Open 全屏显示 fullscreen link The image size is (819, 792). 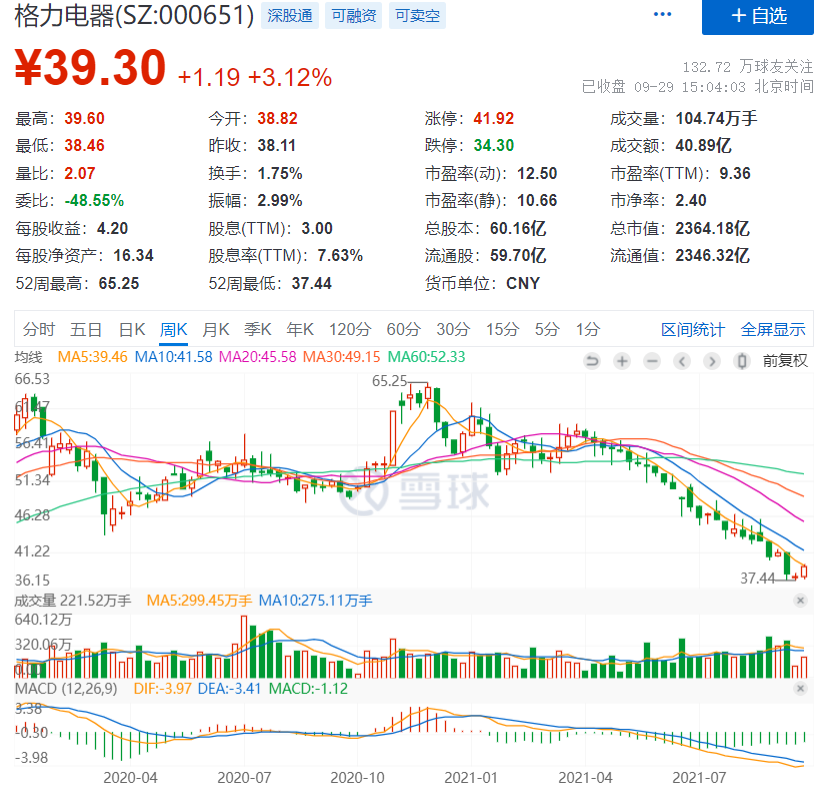[773, 330]
